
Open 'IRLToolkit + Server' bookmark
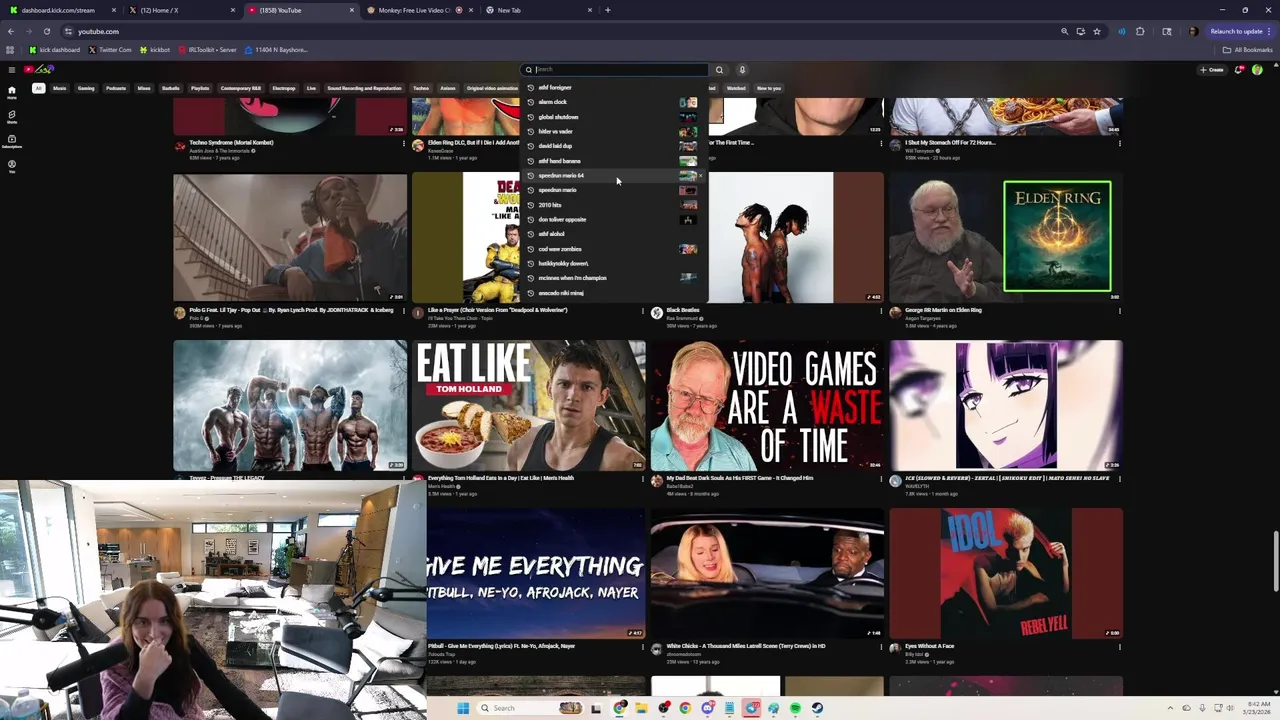point(207,49)
